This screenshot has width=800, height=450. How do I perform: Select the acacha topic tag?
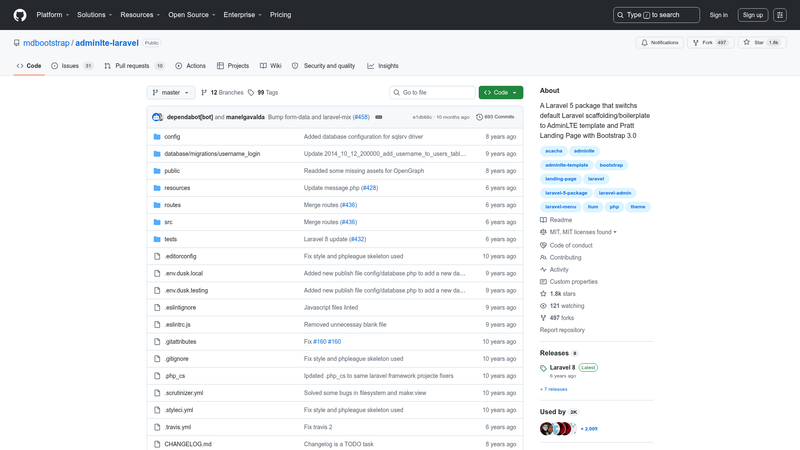[x=554, y=151]
